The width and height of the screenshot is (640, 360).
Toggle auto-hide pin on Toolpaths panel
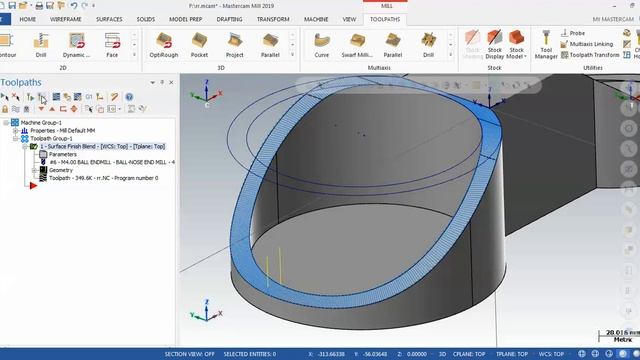point(162,82)
